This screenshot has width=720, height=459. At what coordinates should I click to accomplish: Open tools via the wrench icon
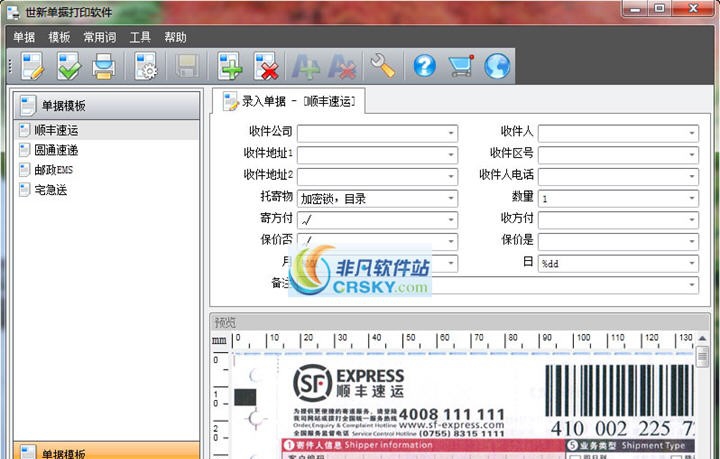382,66
